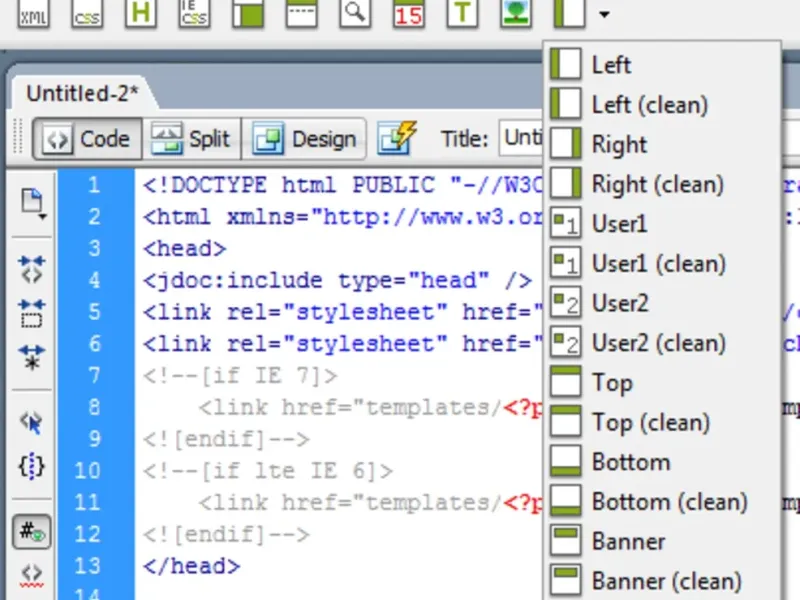
Task: Click the DOCTYPE declaration on line 1
Action: tap(342, 185)
